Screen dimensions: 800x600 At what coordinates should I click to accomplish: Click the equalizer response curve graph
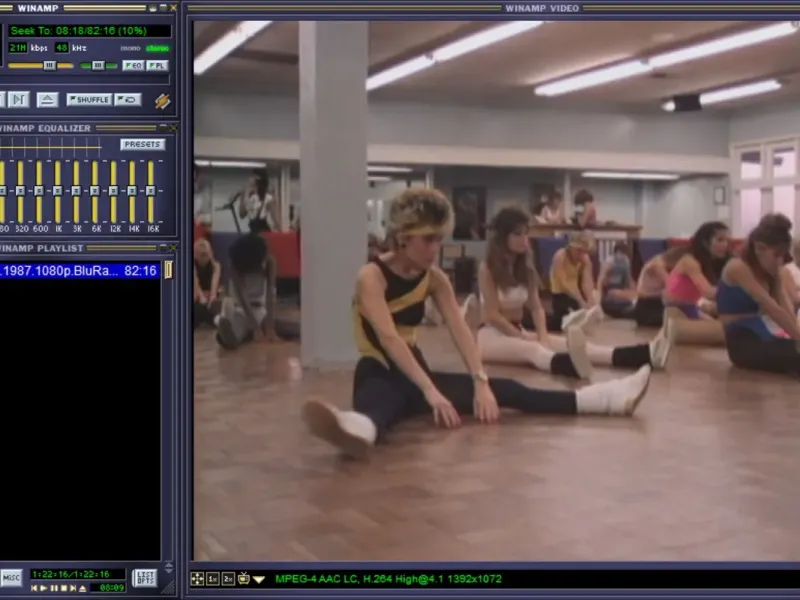pos(51,148)
